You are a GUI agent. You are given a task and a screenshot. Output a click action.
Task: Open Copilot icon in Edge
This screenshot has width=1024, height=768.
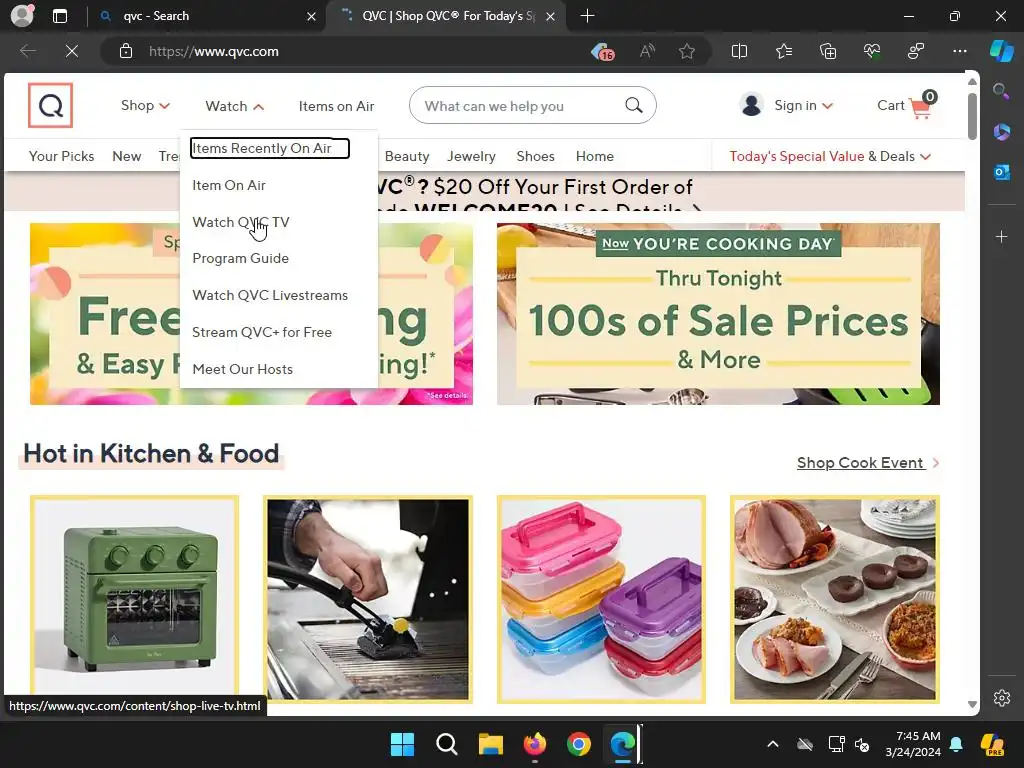[1001, 51]
